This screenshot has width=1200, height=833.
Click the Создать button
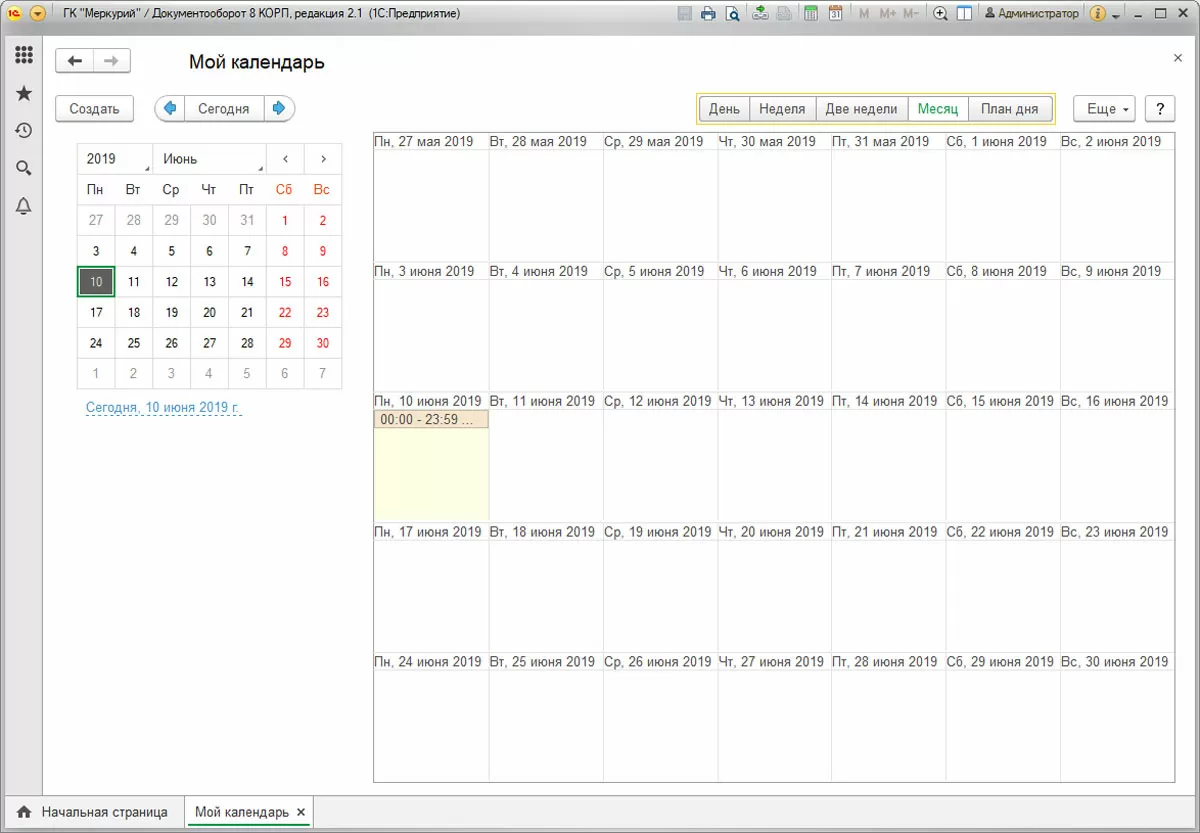pos(95,109)
